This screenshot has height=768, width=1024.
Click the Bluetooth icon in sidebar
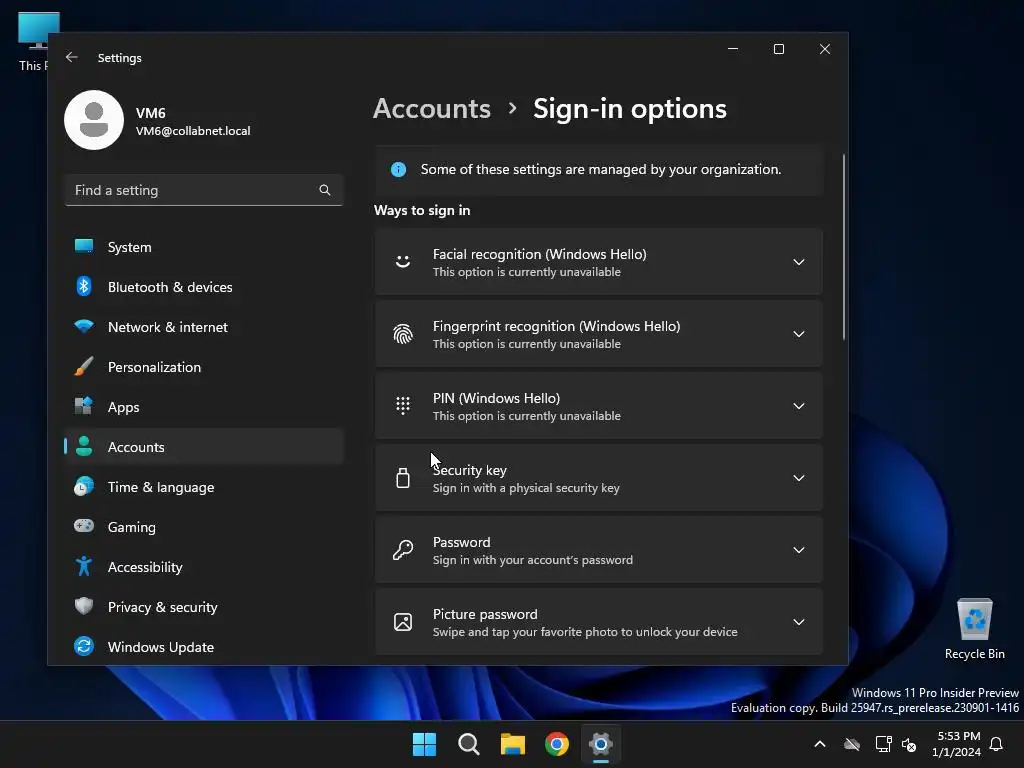point(84,286)
